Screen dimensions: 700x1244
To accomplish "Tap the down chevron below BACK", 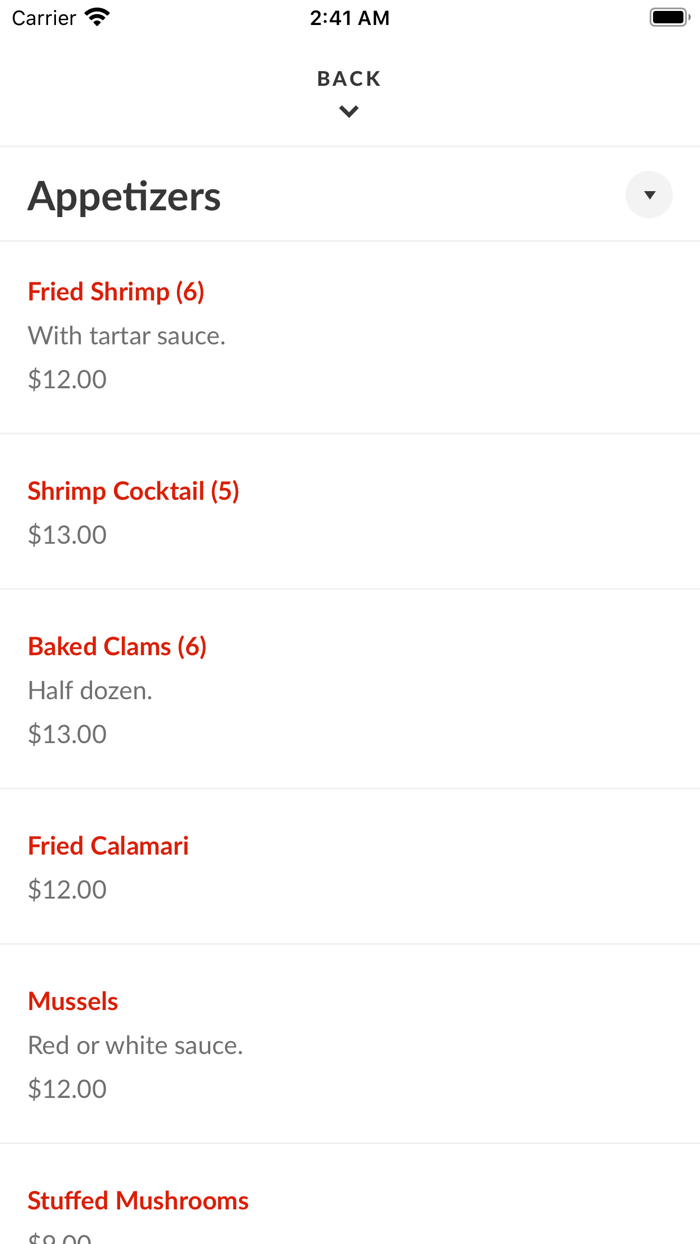I will coord(349,112).
